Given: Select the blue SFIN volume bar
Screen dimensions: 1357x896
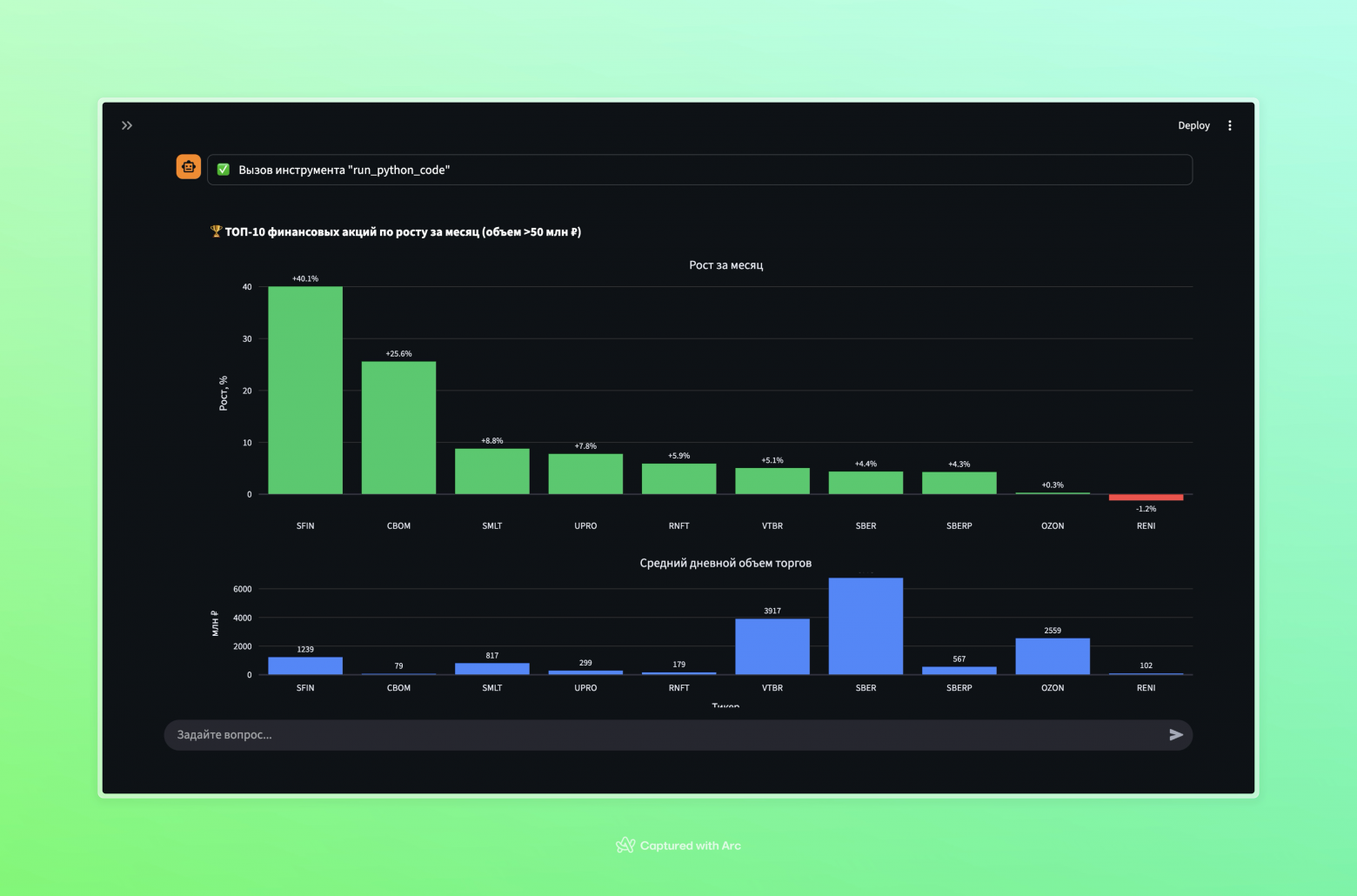Looking at the screenshot, I should [305, 665].
